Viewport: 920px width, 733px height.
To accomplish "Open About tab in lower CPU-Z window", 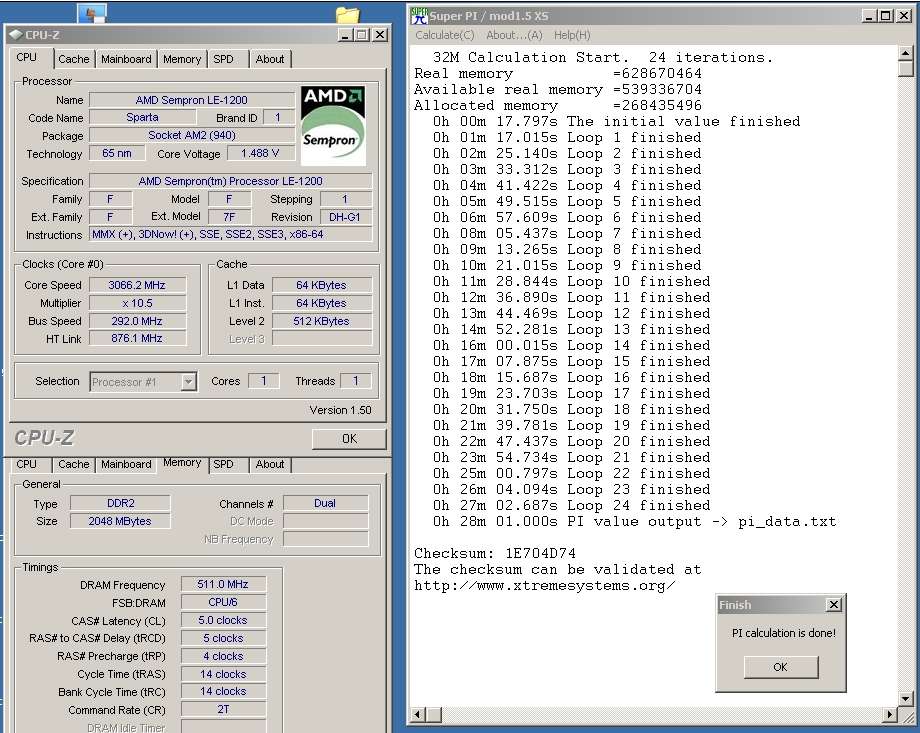I will [x=270, y=464].
